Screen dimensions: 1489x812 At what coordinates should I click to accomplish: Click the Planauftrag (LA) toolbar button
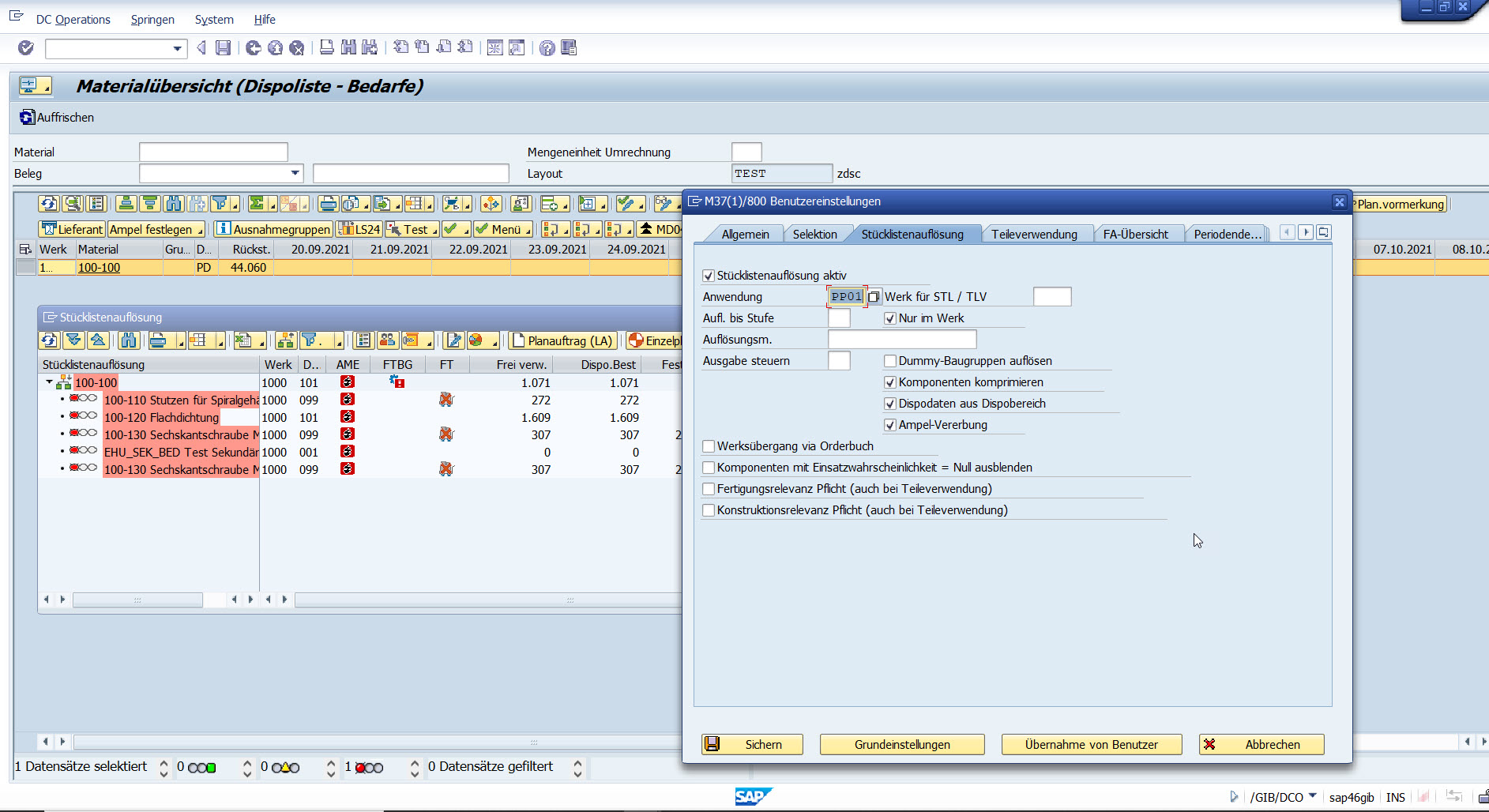[x=562, y=340]
